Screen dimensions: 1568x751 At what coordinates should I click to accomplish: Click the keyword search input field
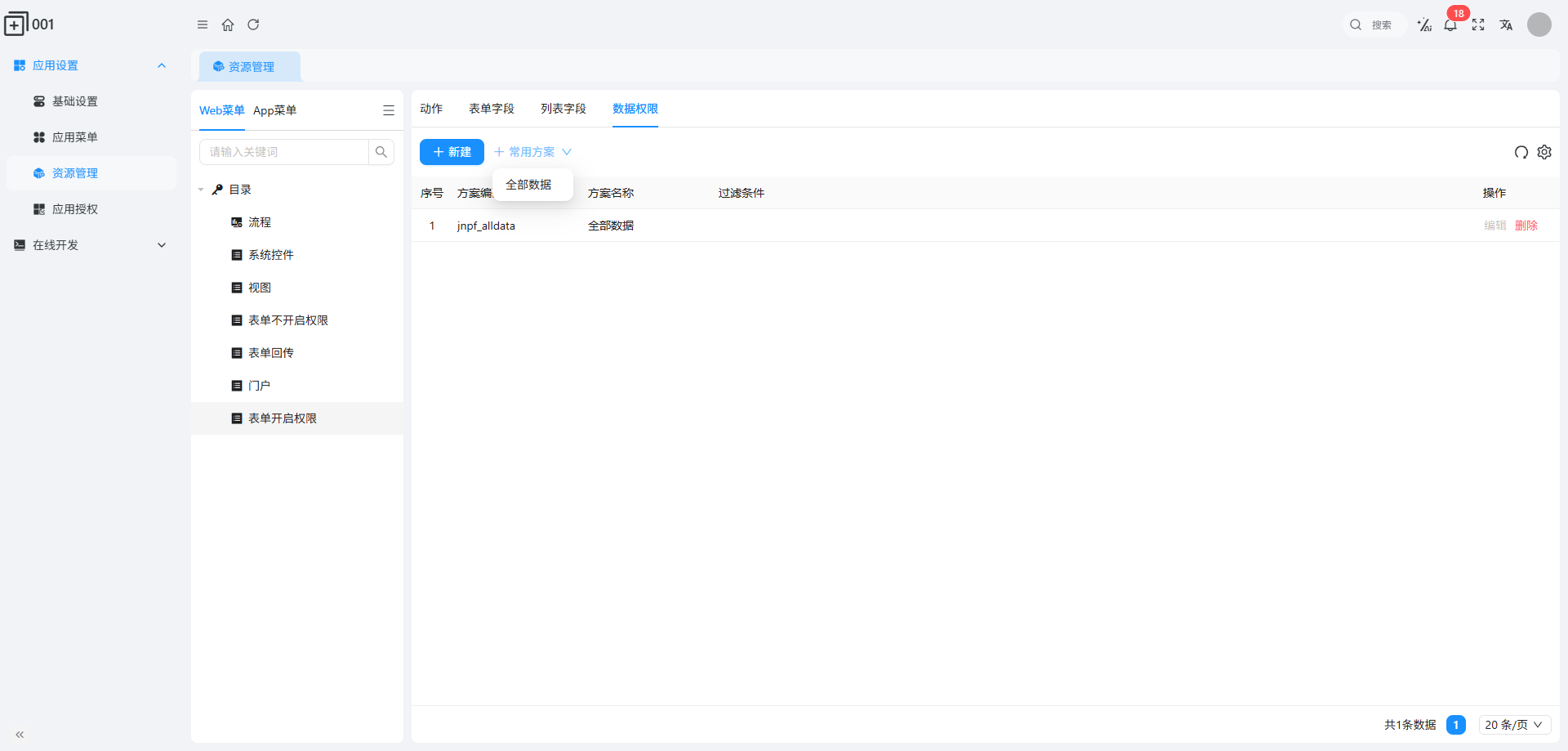pos(284,152)
